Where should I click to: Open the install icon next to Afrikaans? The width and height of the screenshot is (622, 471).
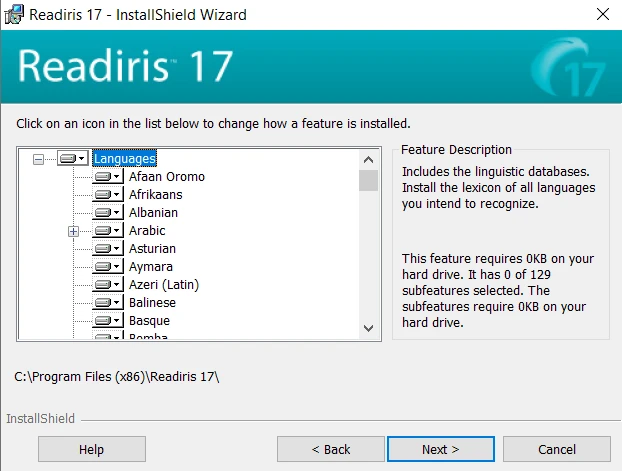(107, 195)
